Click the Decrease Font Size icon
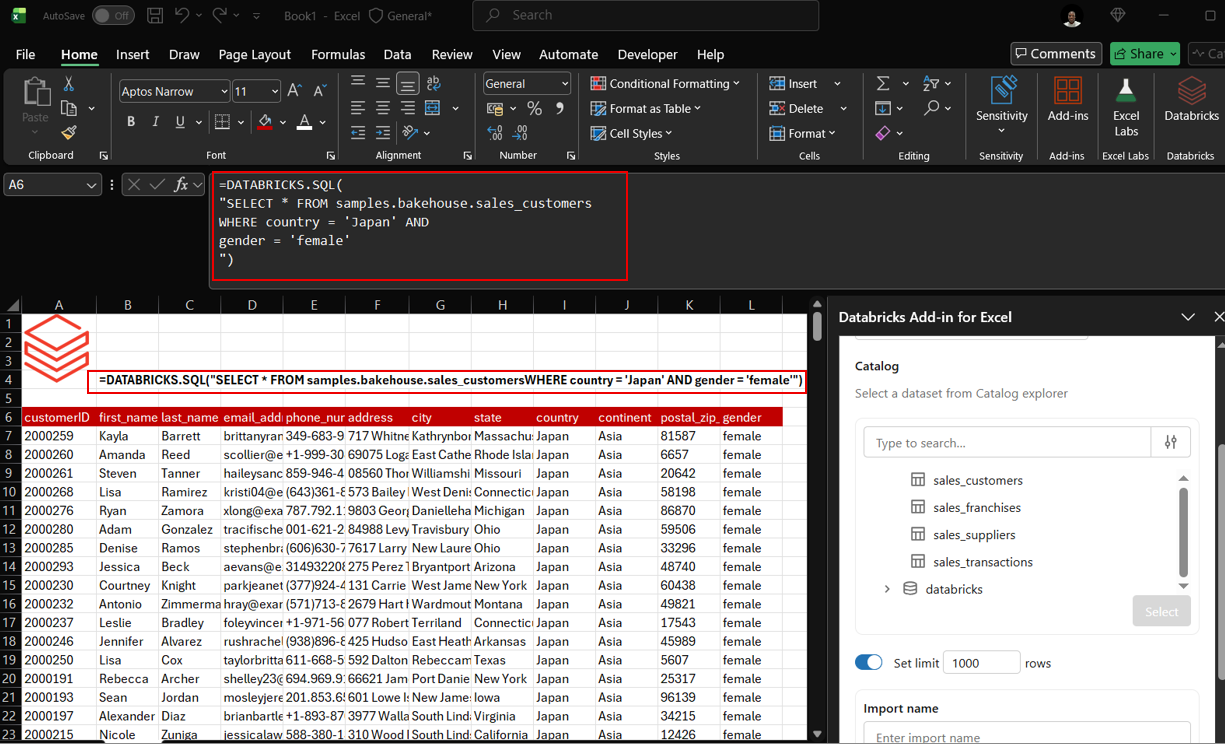Viewport: 1225px width, 744px height. pos(320,91)
